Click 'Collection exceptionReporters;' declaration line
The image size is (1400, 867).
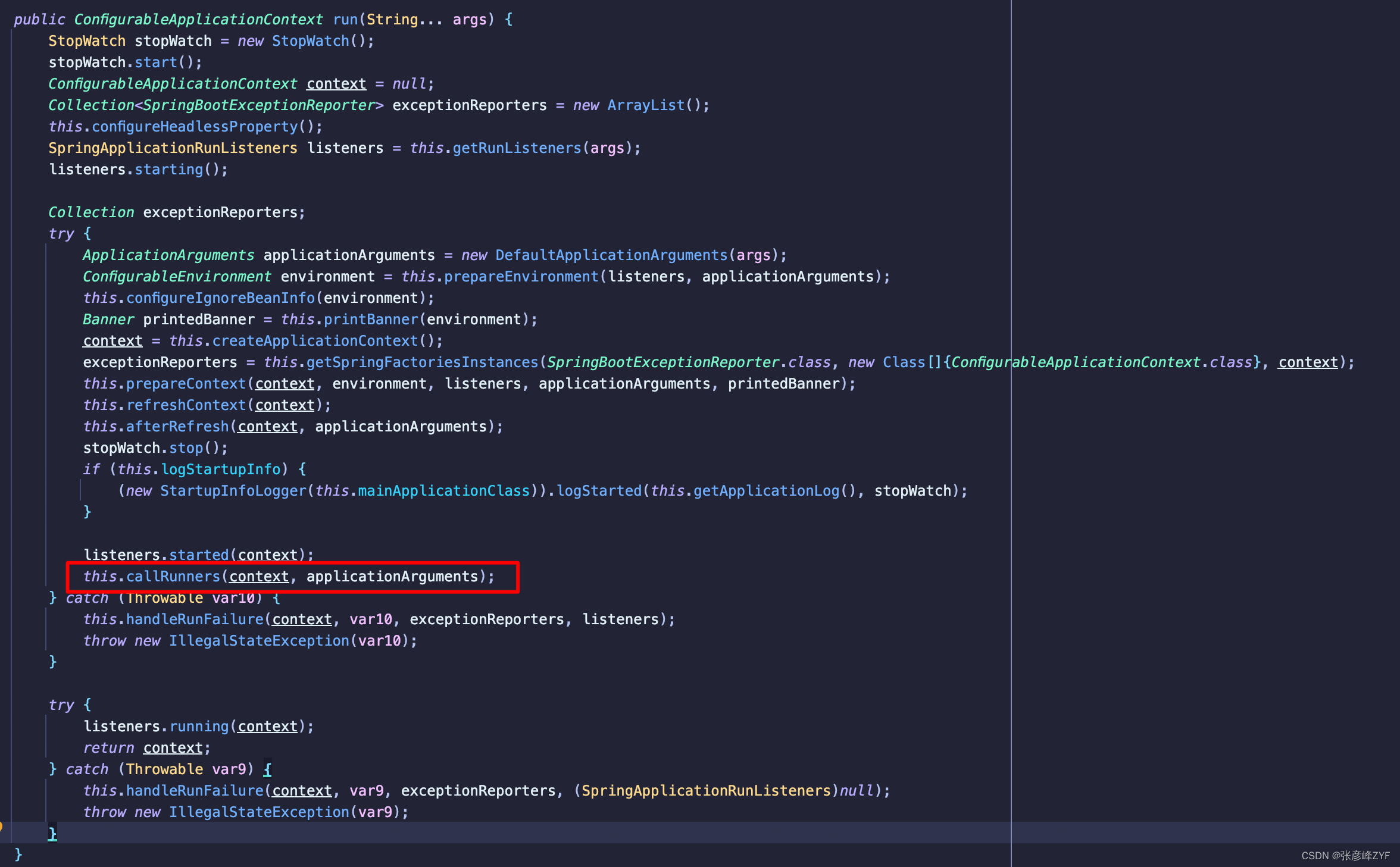click(x=177, y=212)
